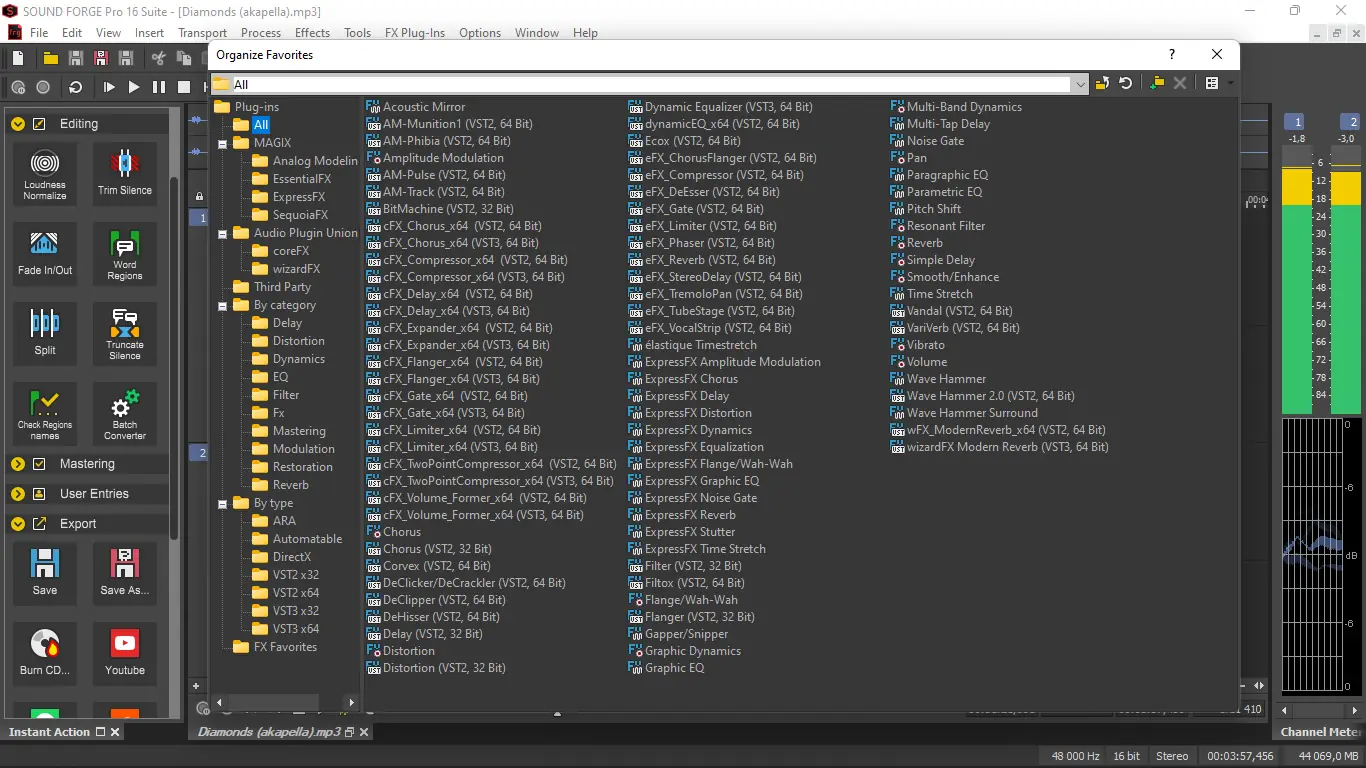Open the Effects menu

[312, 33]
